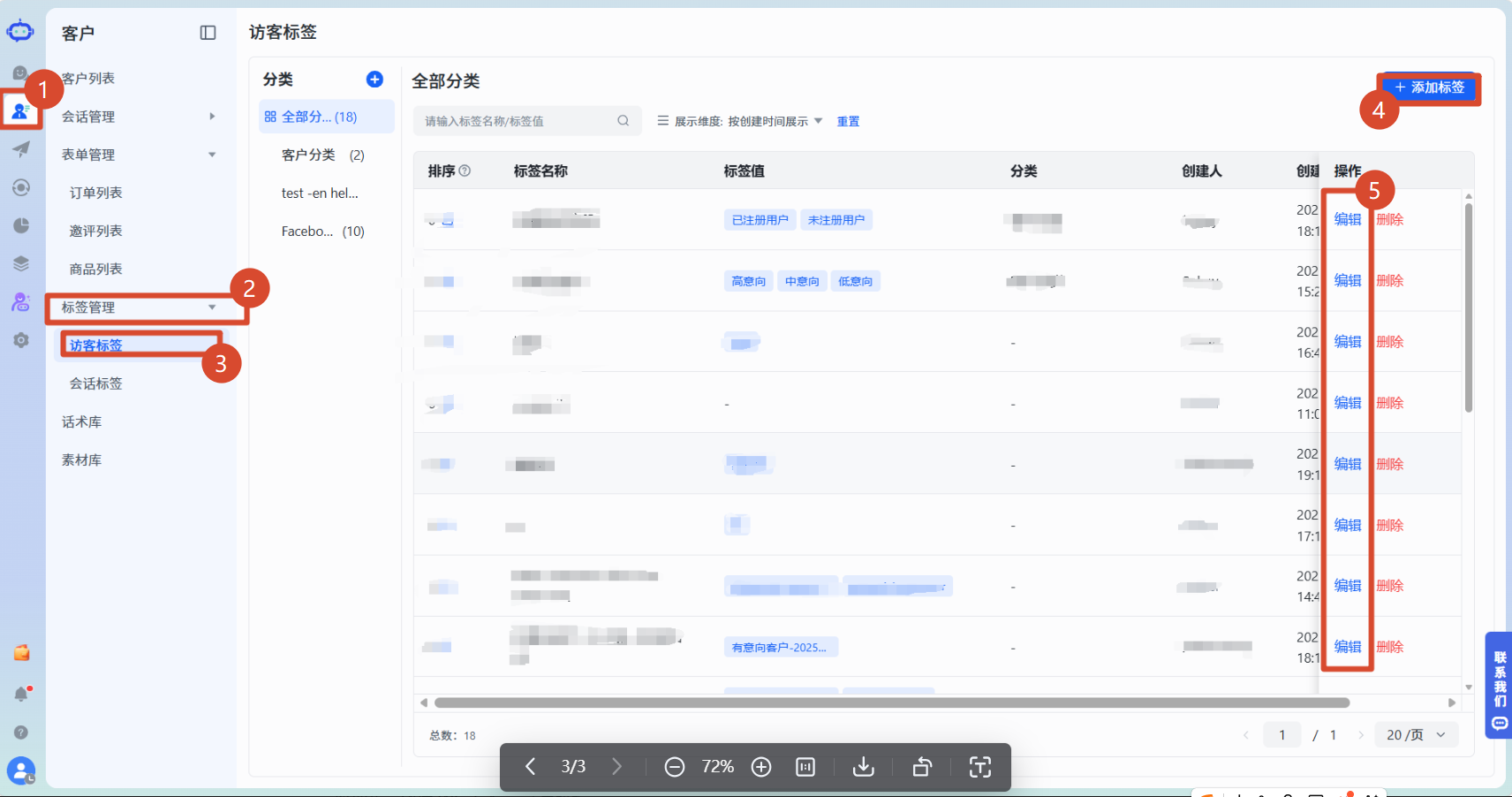Open 客户列表 in the sidebar

(88, 79)
